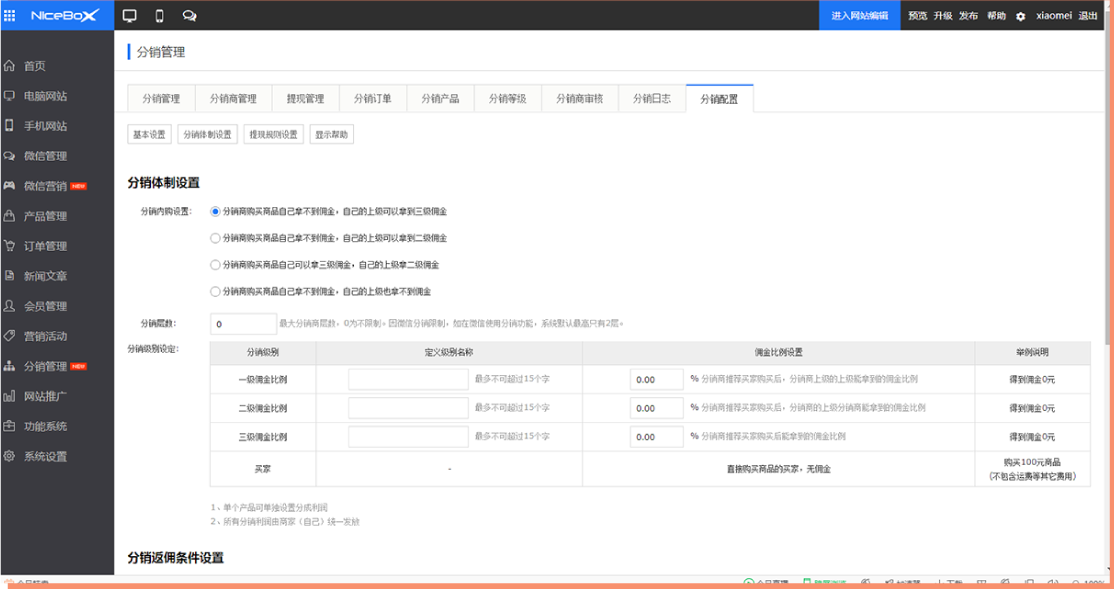Open the apps grid icon beside NiceBox logo
1114x589 pixels.
click(10, 16)
